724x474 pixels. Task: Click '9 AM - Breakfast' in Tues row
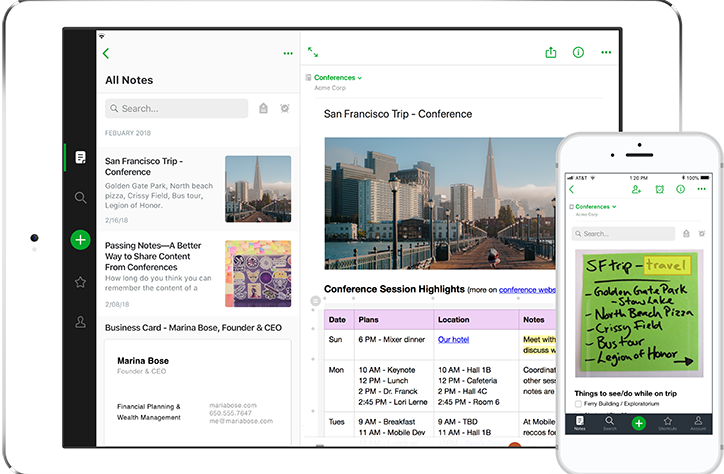pyautogui.click(x=387, y=421)
